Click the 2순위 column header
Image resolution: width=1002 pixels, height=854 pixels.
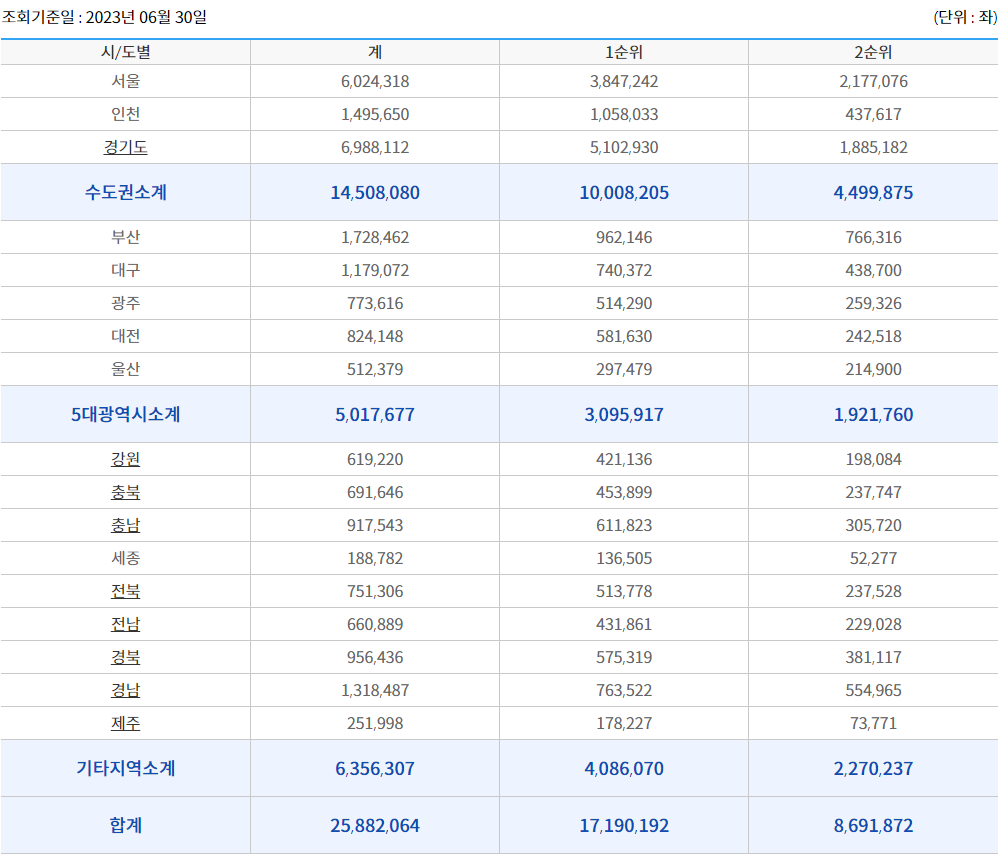point(873,49)
